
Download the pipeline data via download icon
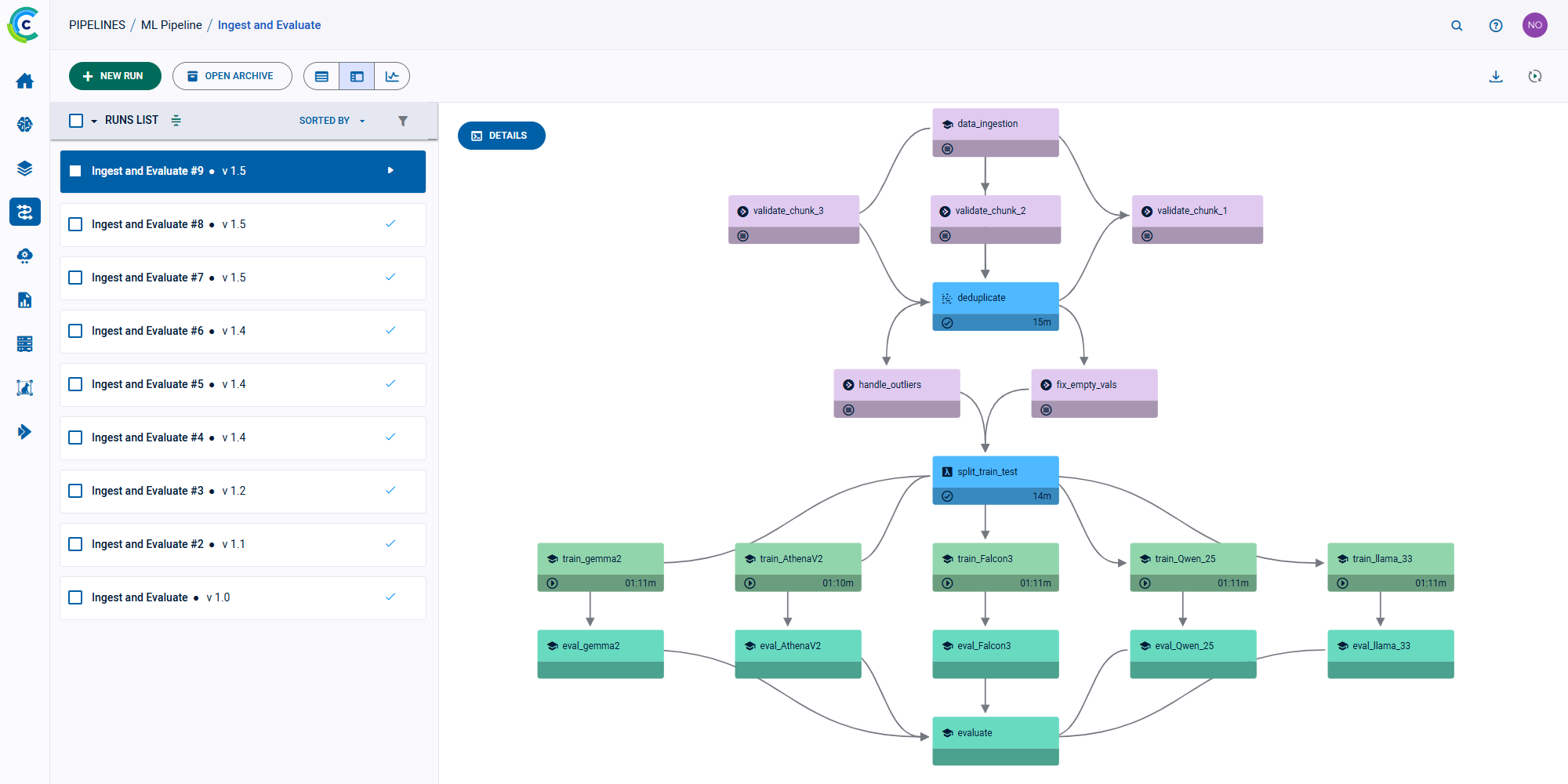coord(1496,76)
